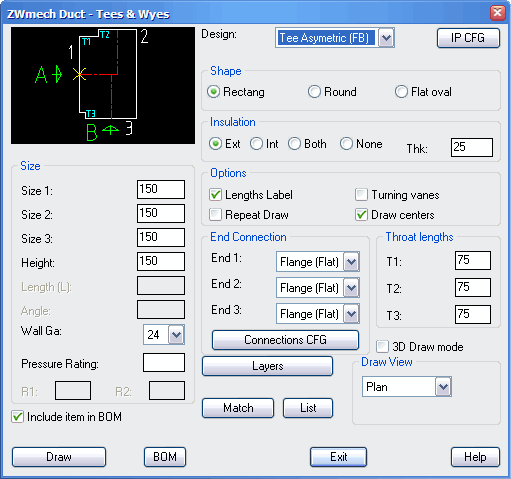Click the Layers button
This screenshot has width=511, height=479.
click(x=267, y=366)
